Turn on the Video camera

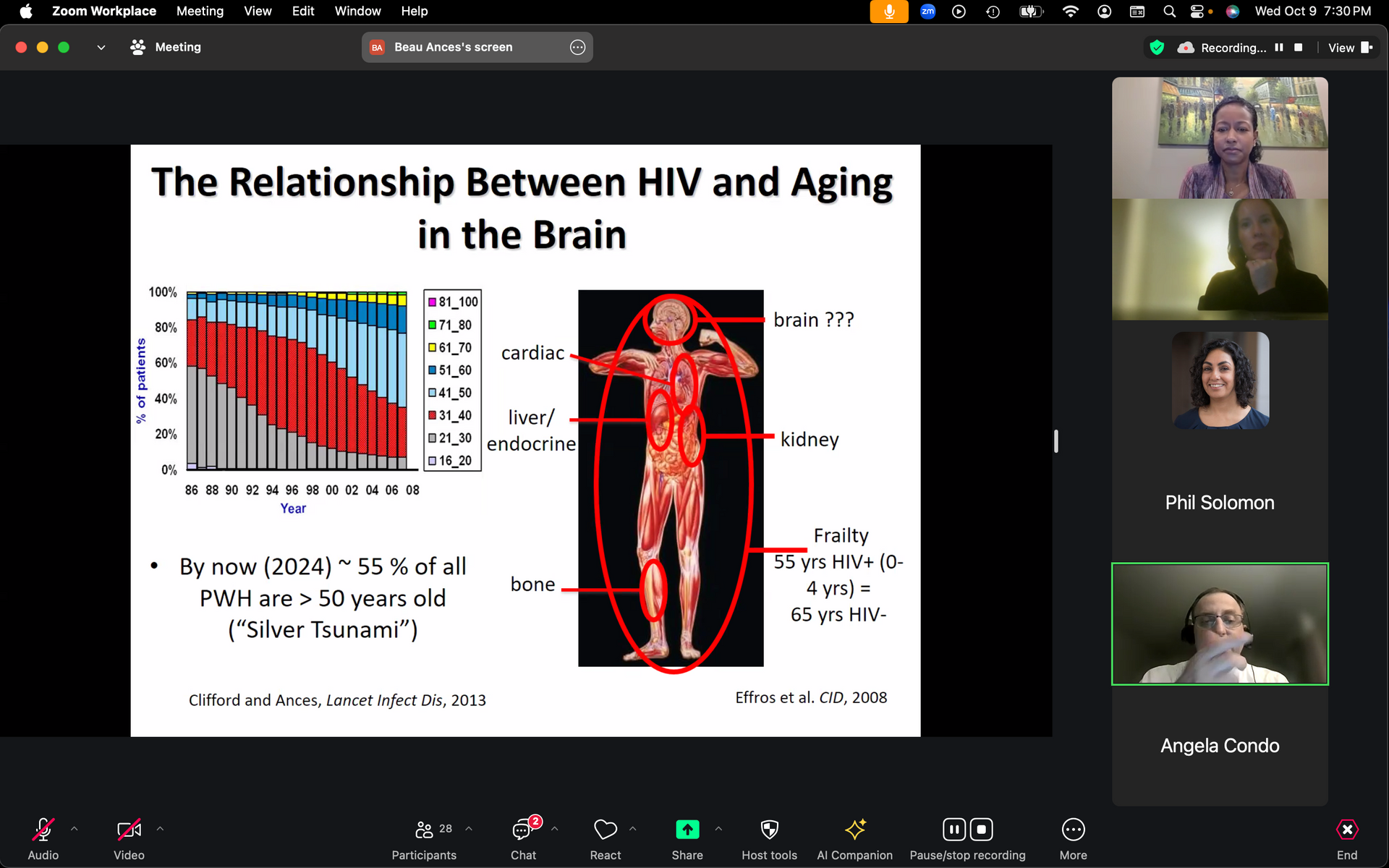pos(129,830)
